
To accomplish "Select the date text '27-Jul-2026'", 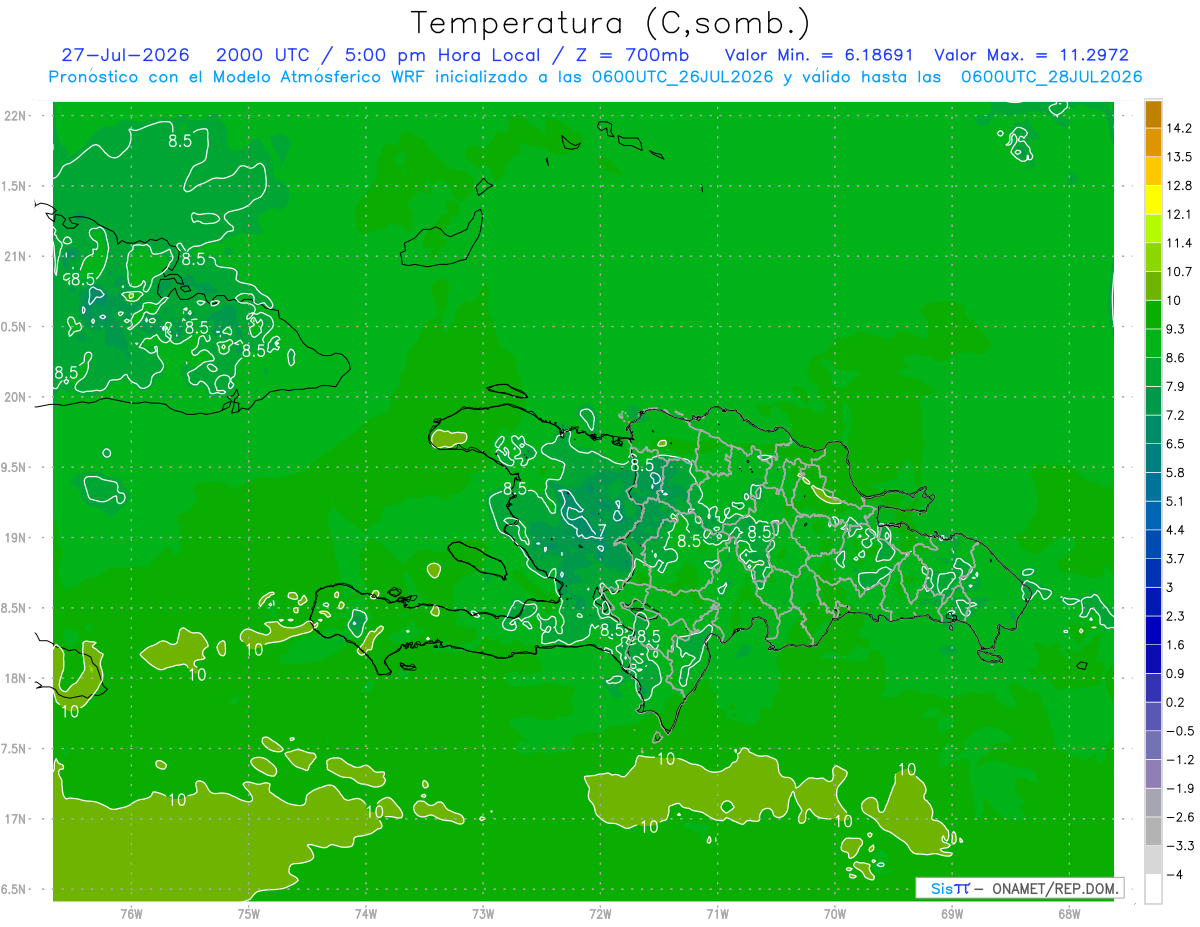I will click(x=125, y=55).
